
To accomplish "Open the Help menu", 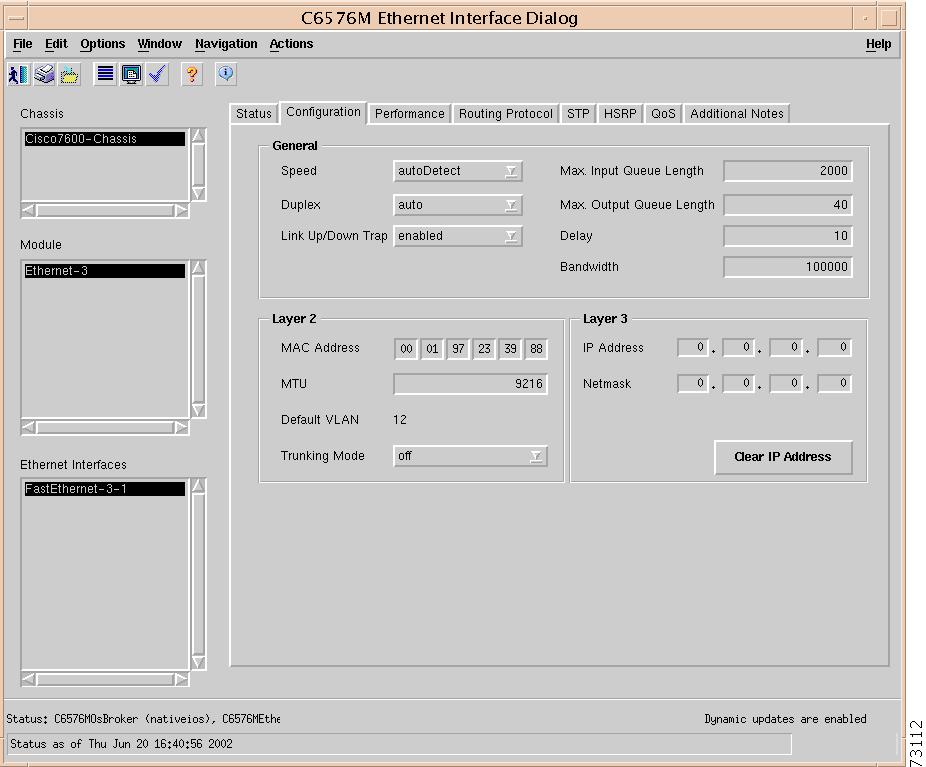I will point(878,44).
